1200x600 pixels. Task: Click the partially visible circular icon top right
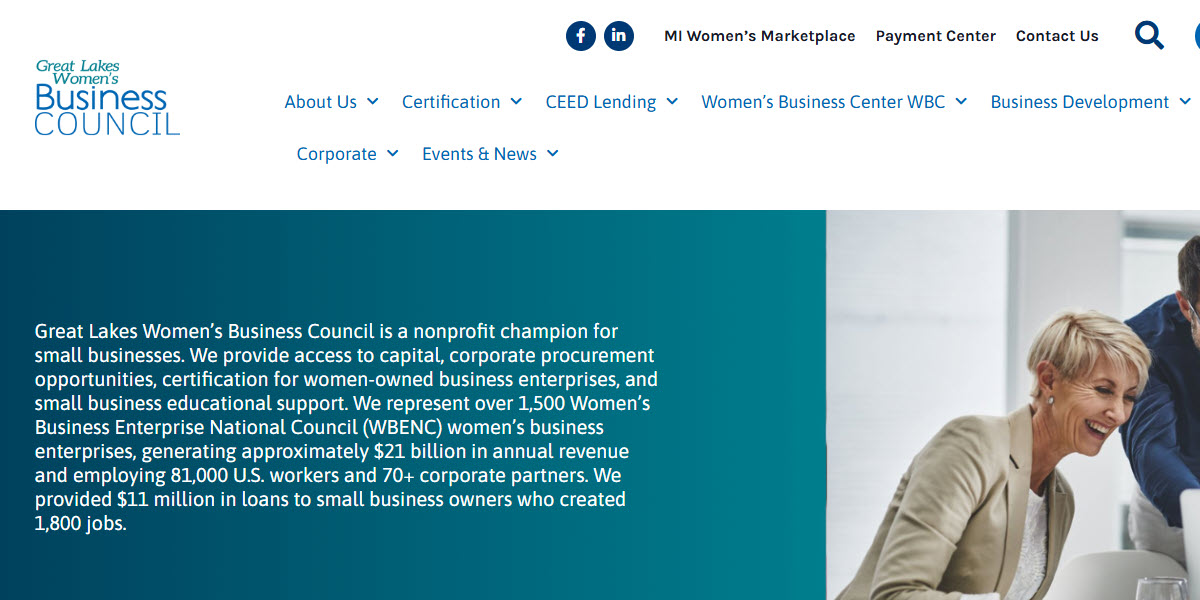pyautogui.click(x=1196, y=35)
